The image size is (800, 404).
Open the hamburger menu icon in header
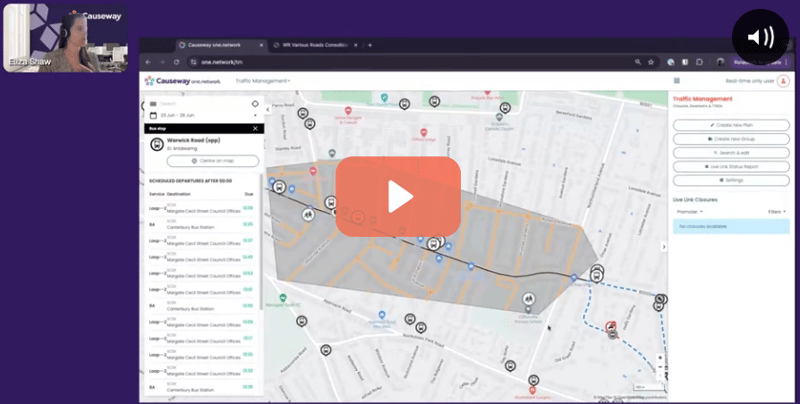pos(677,80)
